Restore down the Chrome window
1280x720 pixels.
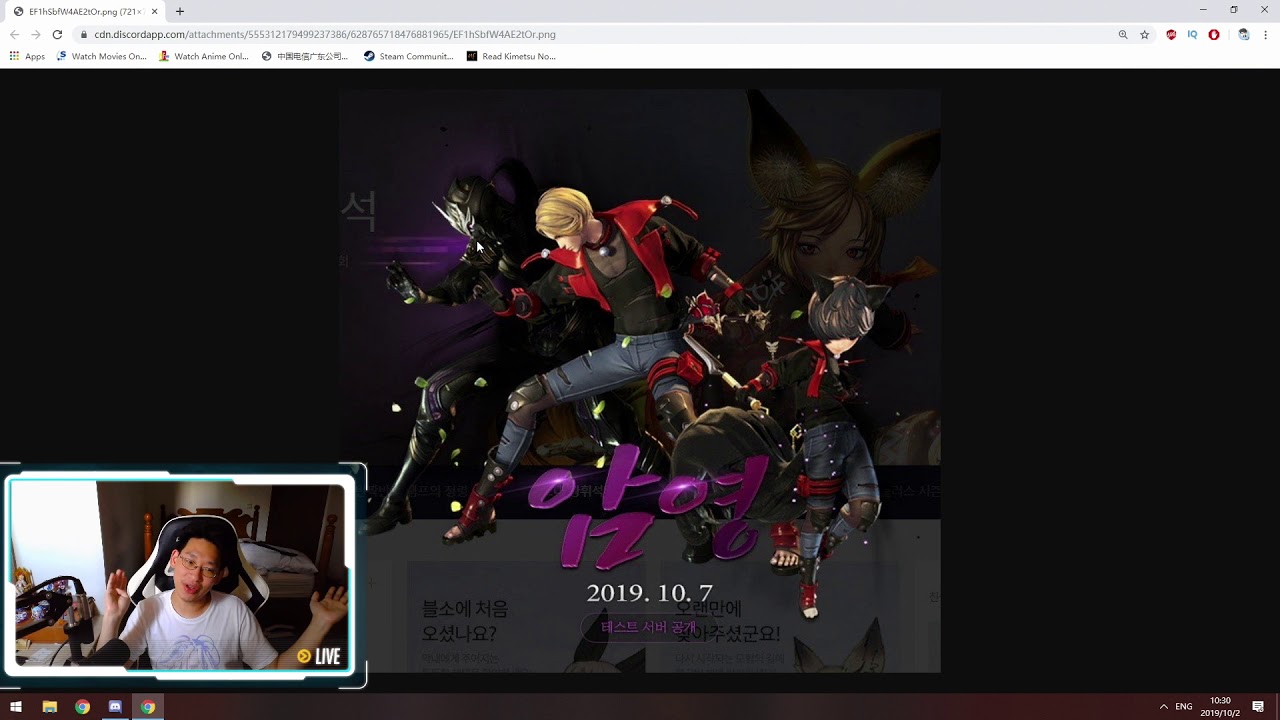tap(1234, 10)
